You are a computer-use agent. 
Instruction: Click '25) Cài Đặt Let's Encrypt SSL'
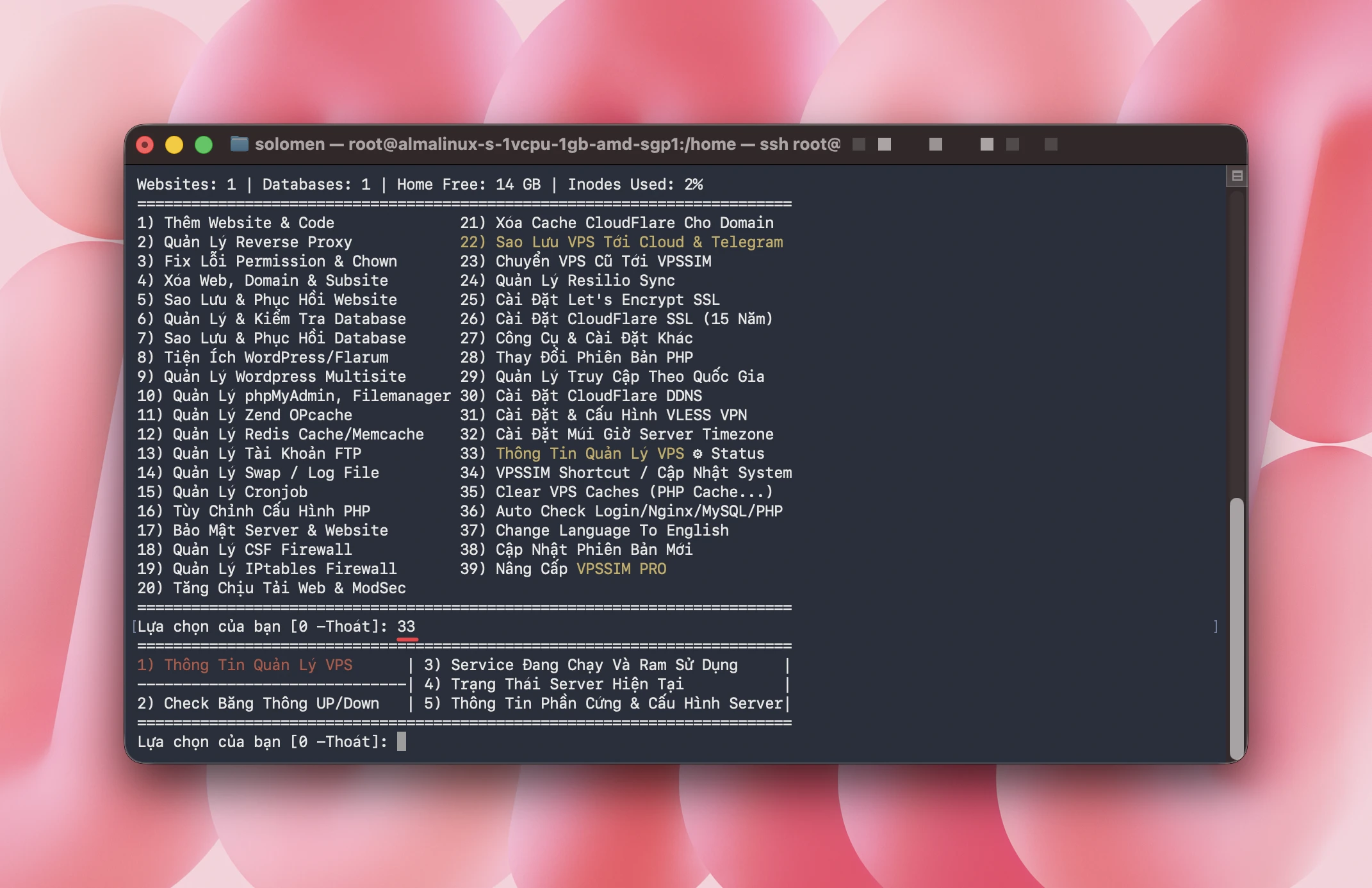click(590, 300)
